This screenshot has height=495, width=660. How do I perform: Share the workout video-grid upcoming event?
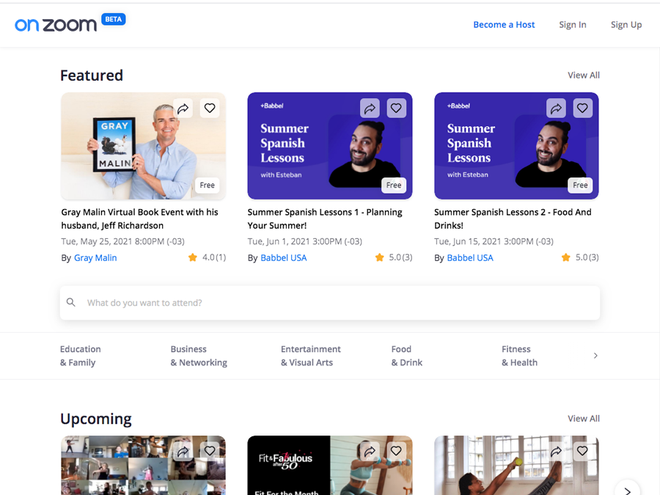point(183,452)
